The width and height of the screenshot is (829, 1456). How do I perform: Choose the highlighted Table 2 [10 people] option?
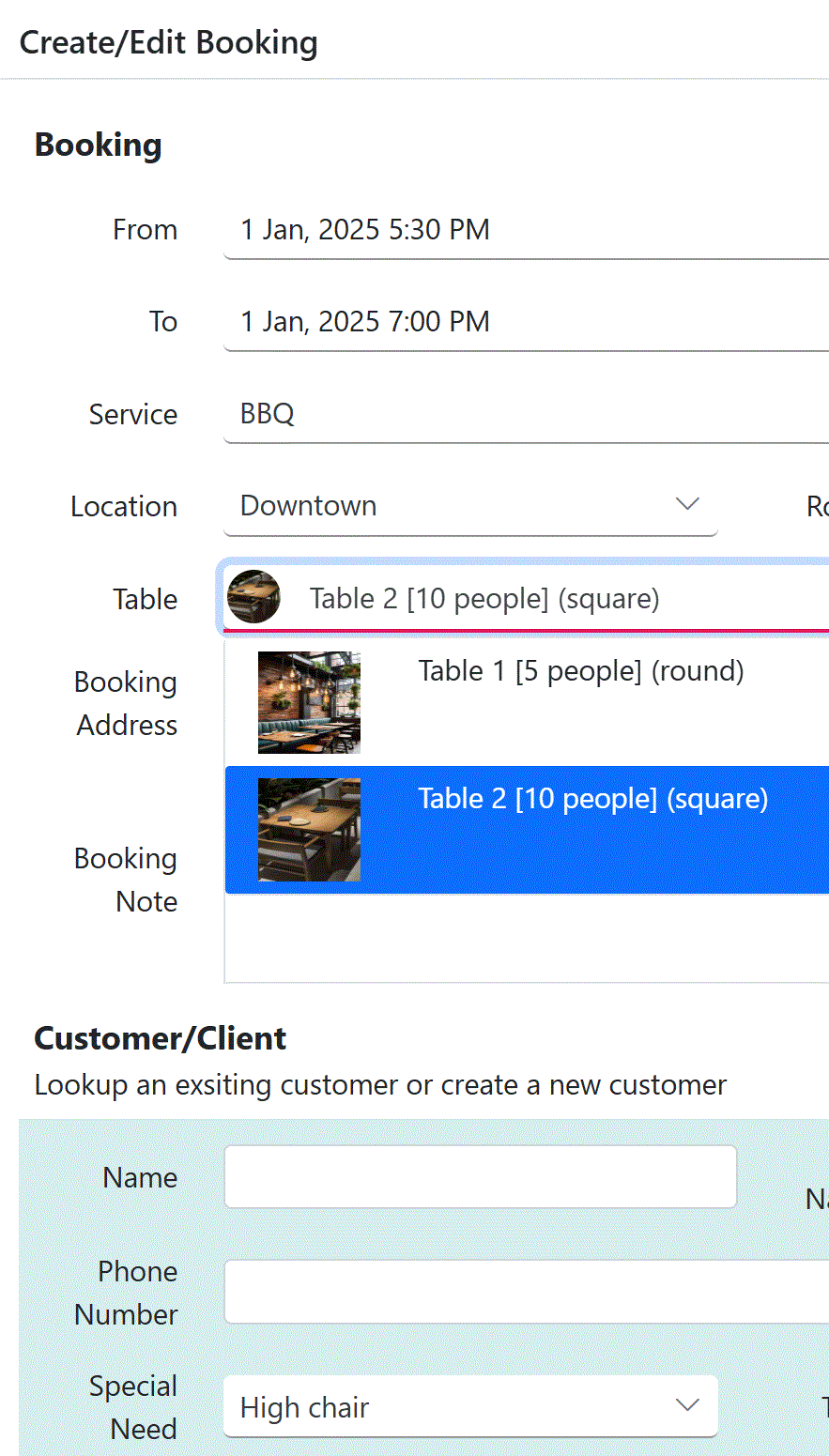click(592, 800)
